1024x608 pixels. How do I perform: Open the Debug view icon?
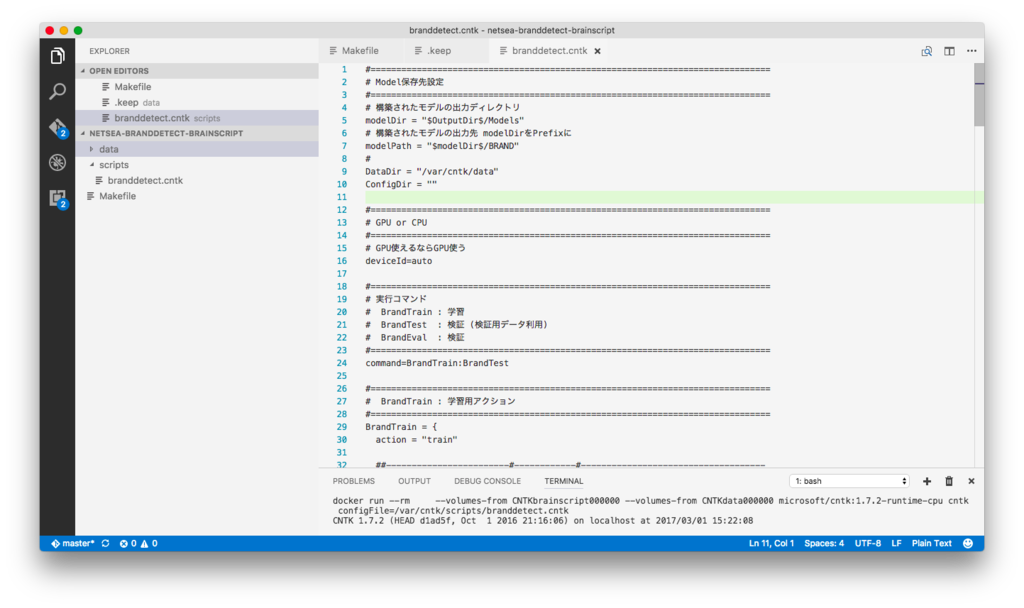57,162
